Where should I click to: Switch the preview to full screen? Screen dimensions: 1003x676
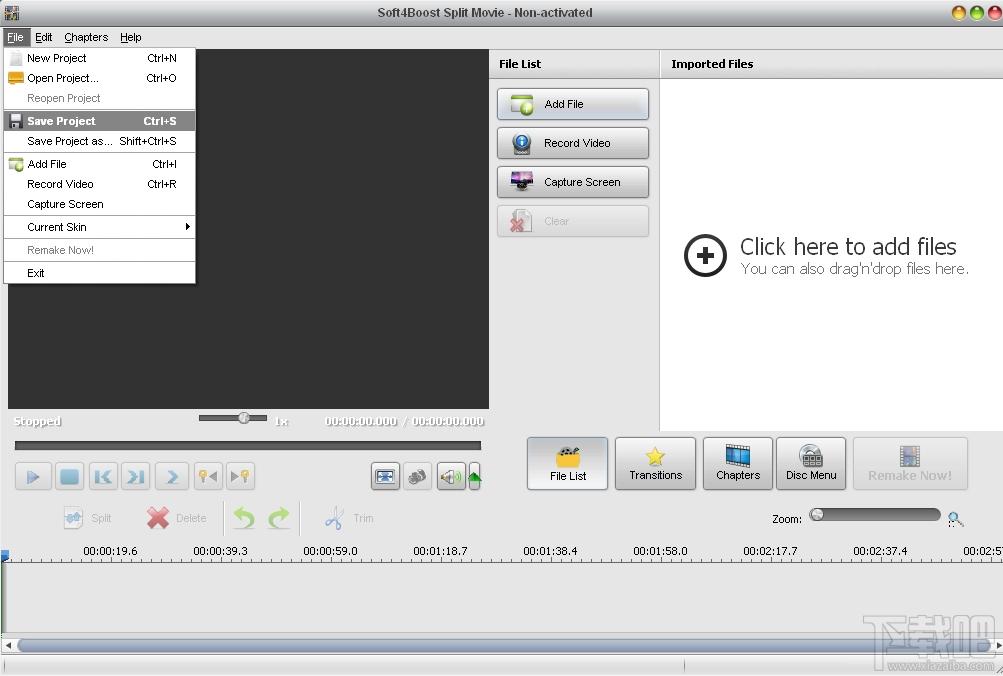click(x=385, y=476)
